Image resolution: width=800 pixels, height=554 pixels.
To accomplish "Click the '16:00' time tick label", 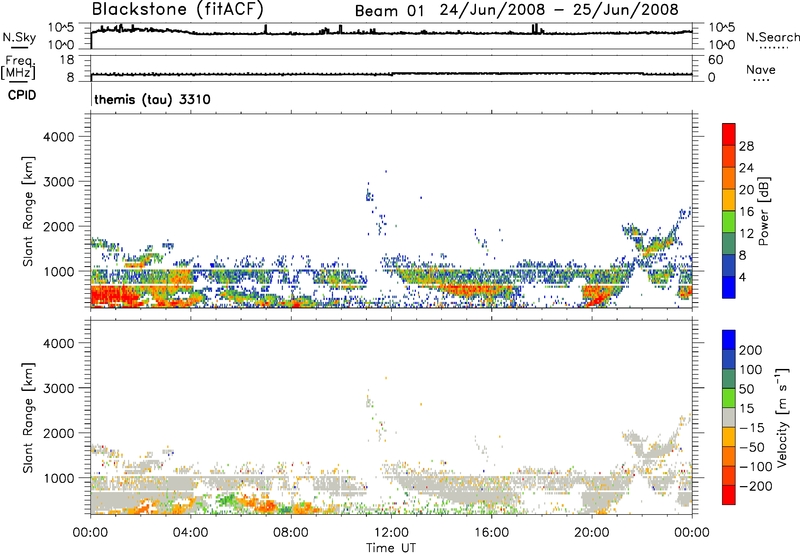I will point(491,533).
